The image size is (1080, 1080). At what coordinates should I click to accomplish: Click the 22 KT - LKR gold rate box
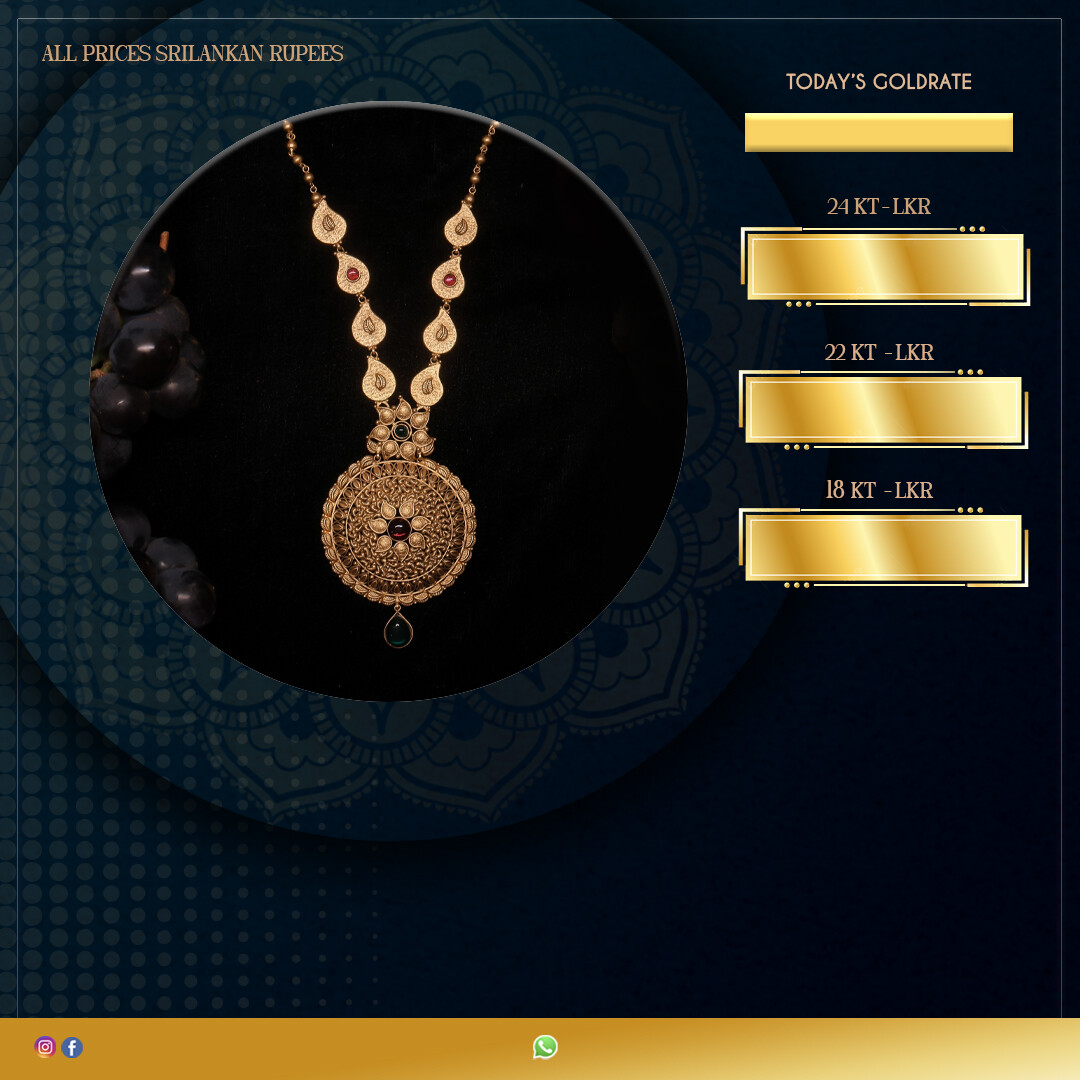click(884, 410)
